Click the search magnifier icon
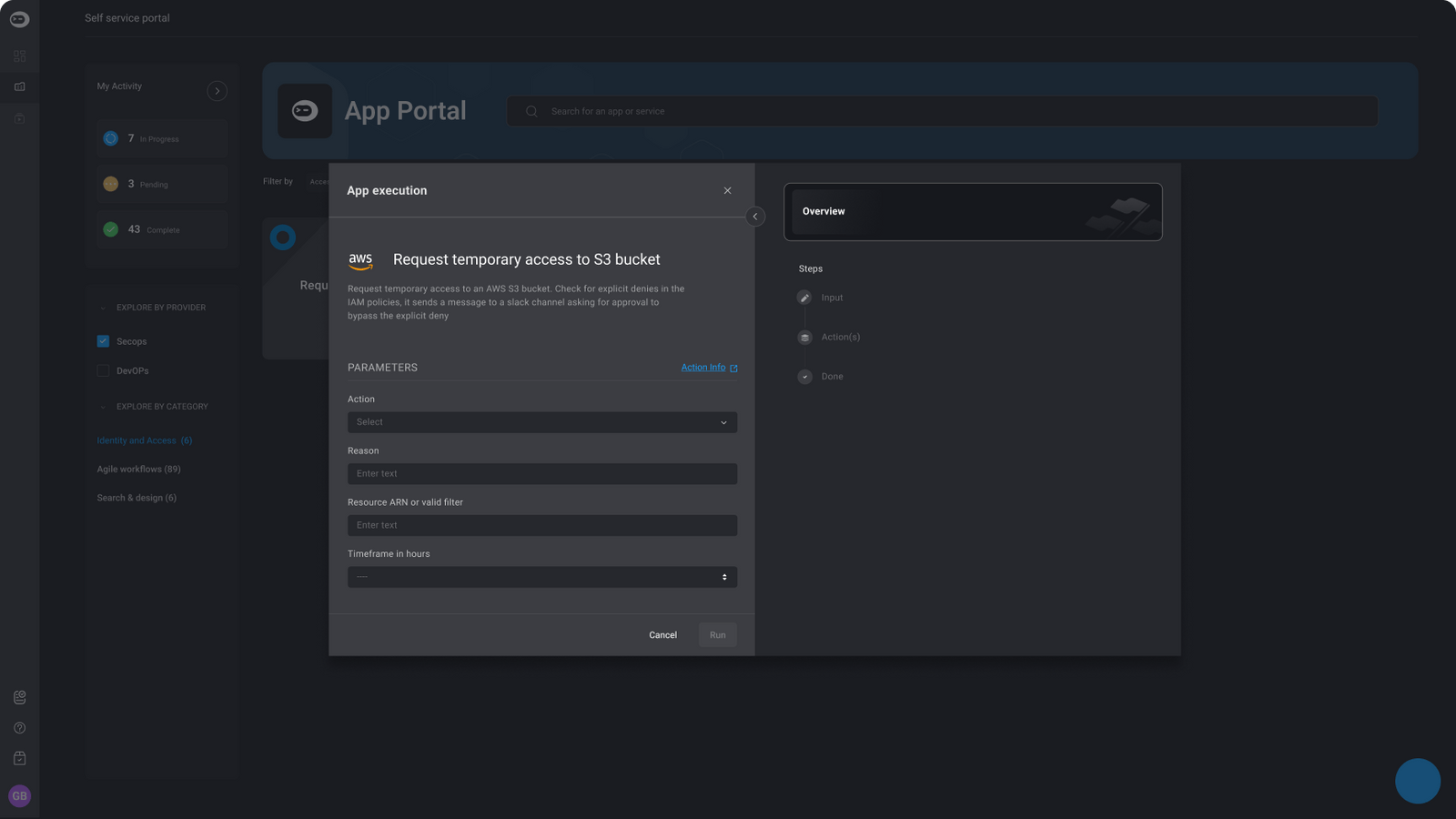The image size is (1456, 819). (x=531, y=112)
